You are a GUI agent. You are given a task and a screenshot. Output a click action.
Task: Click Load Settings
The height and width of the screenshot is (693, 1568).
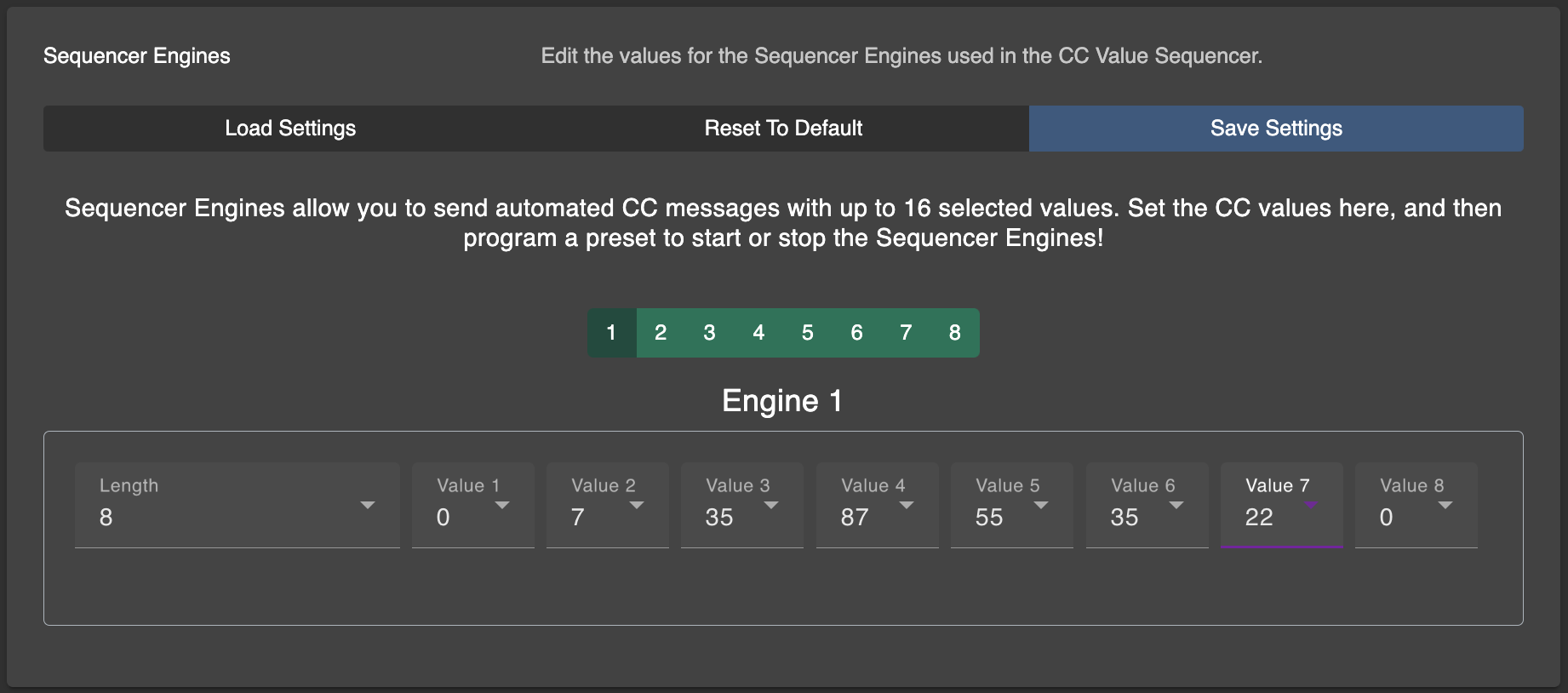pyautogui.click(x=289, y=128)
